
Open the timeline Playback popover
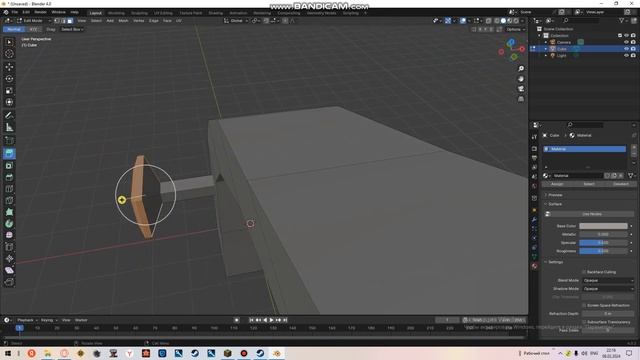pyautogui.click(x=27, y=320)
